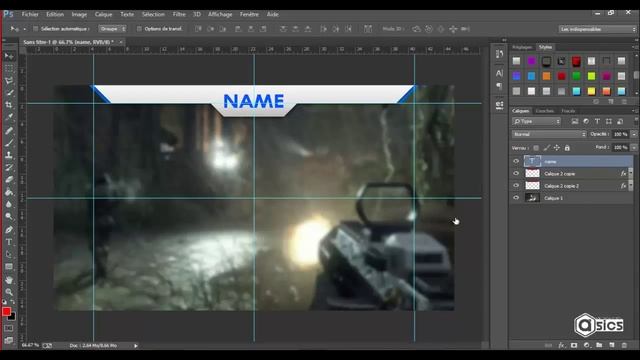Open the Filtre menu
The width and height of the screenshot is (640, 360).
click(179, 14)
